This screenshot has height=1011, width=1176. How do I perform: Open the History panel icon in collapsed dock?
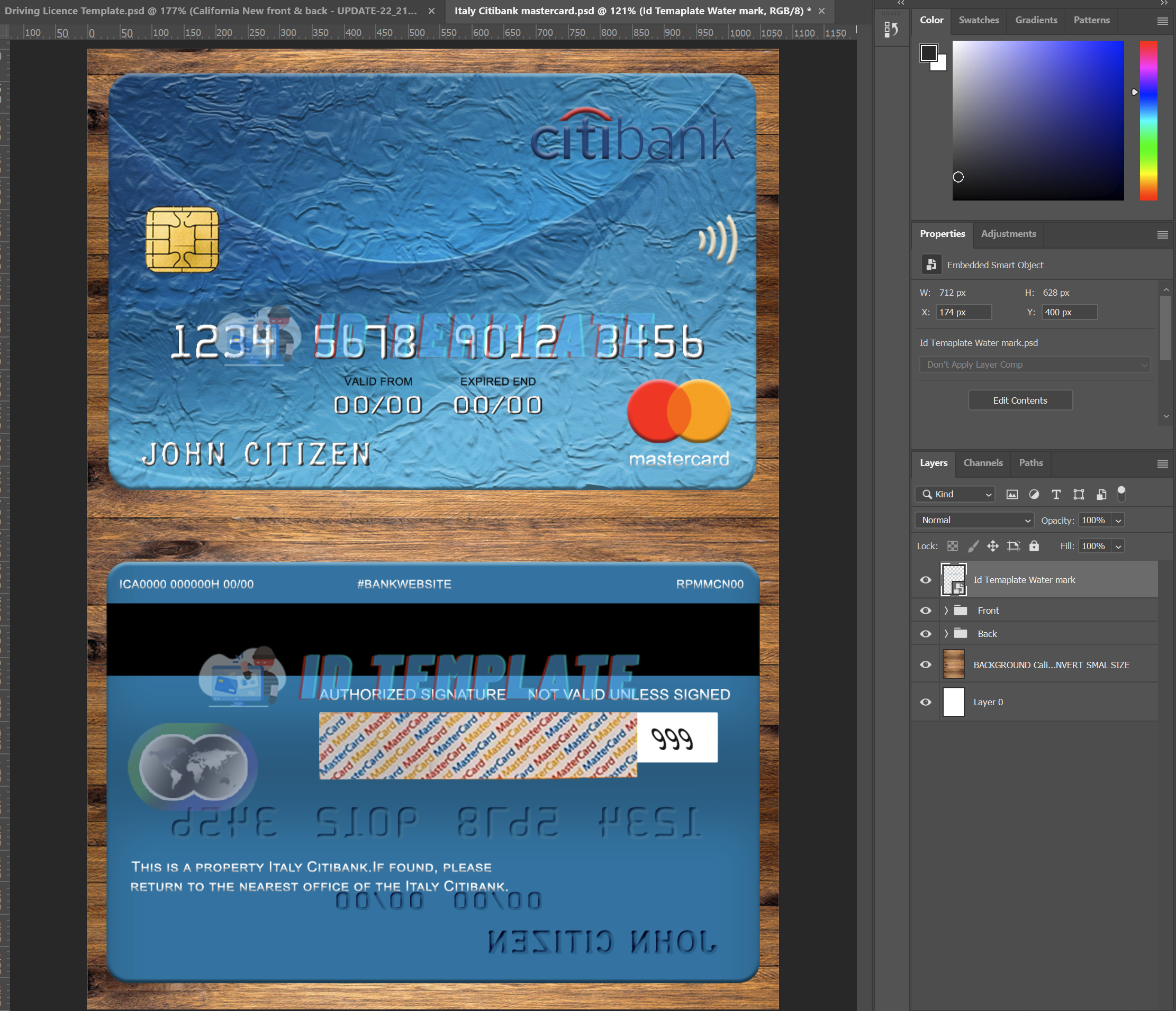coord(891,30)
